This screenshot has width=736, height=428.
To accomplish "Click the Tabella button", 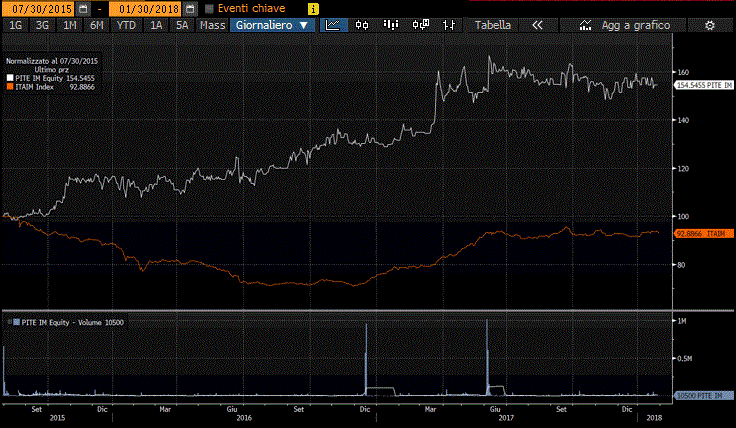I will (x=491, y=25).
